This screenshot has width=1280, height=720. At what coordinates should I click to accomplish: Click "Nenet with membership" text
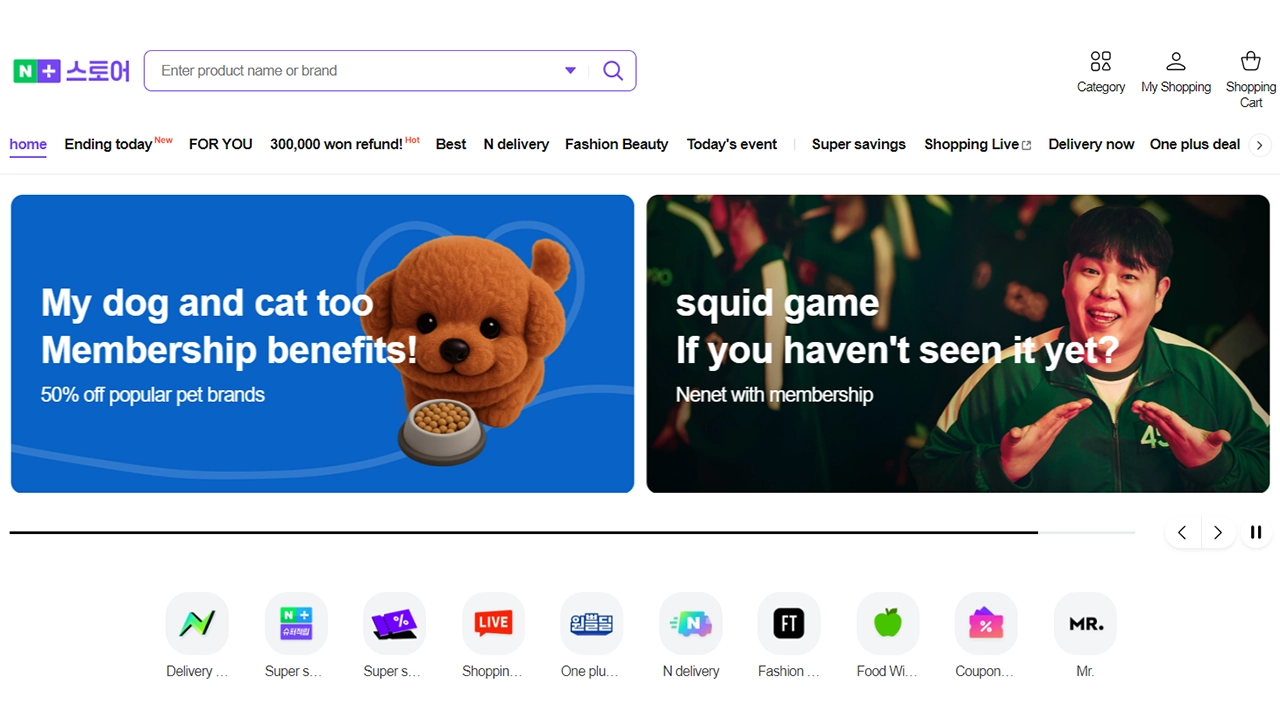pyautogui.click(x=775, y=395)
